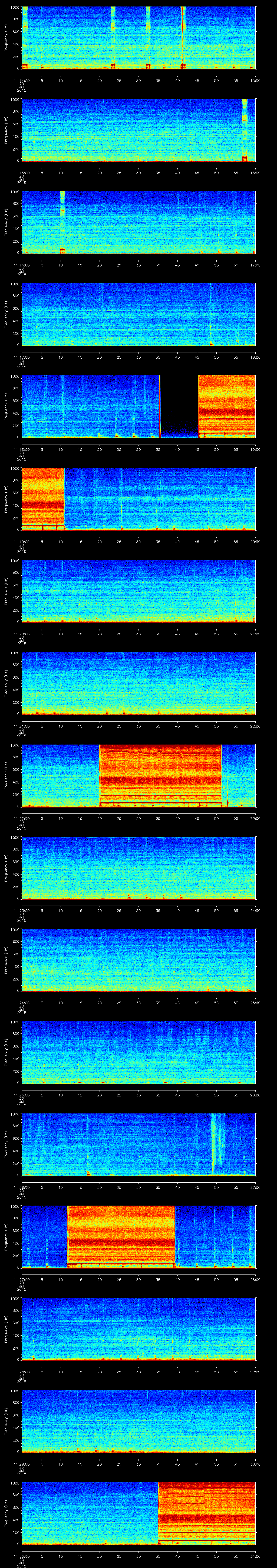277x1568 pixels.
Task: Select the black data gap in 11:18:00 spectrogram
Action: click(x=179, y=407)
